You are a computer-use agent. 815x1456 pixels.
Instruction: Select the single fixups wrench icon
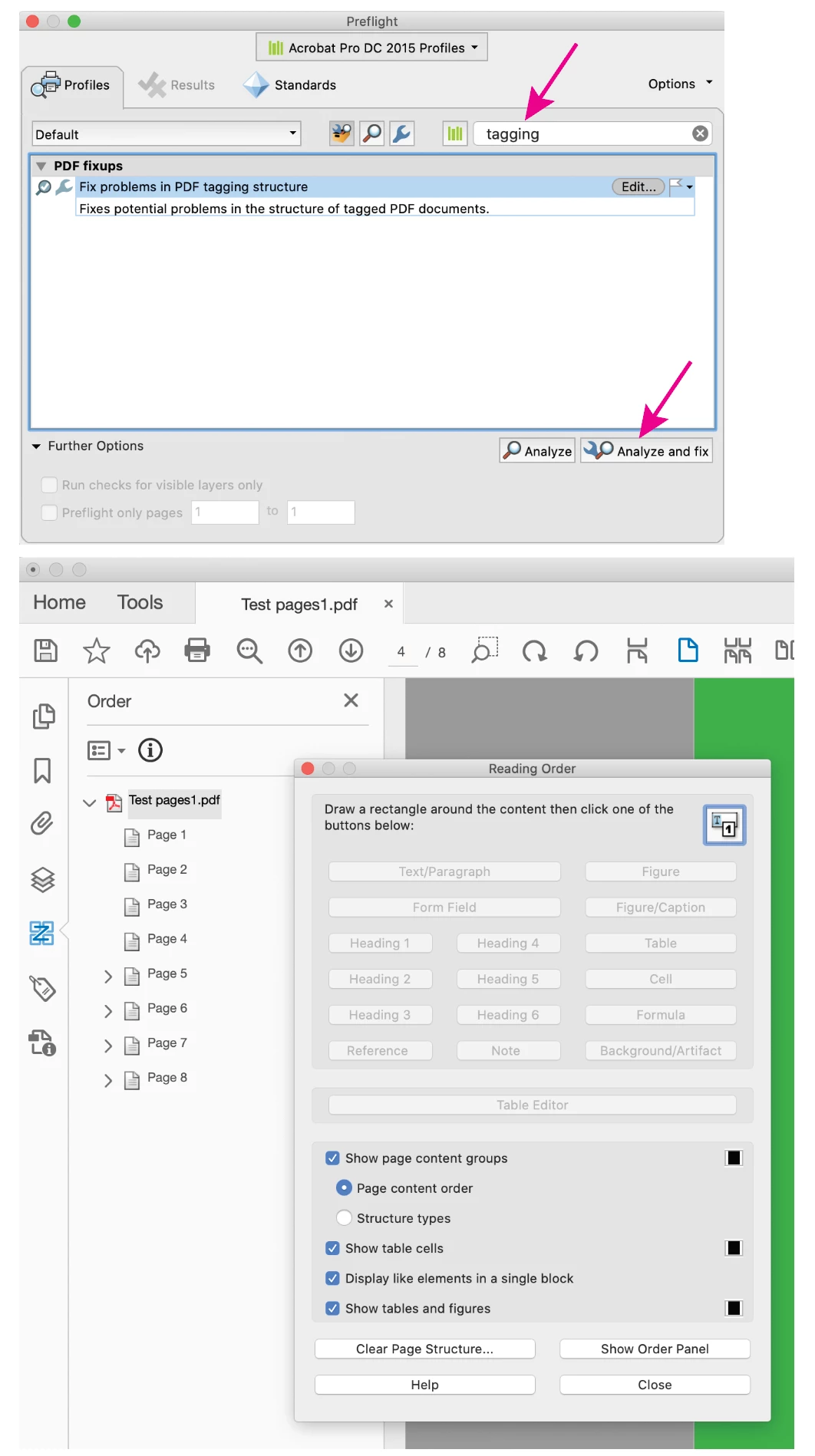coord(402,133)
